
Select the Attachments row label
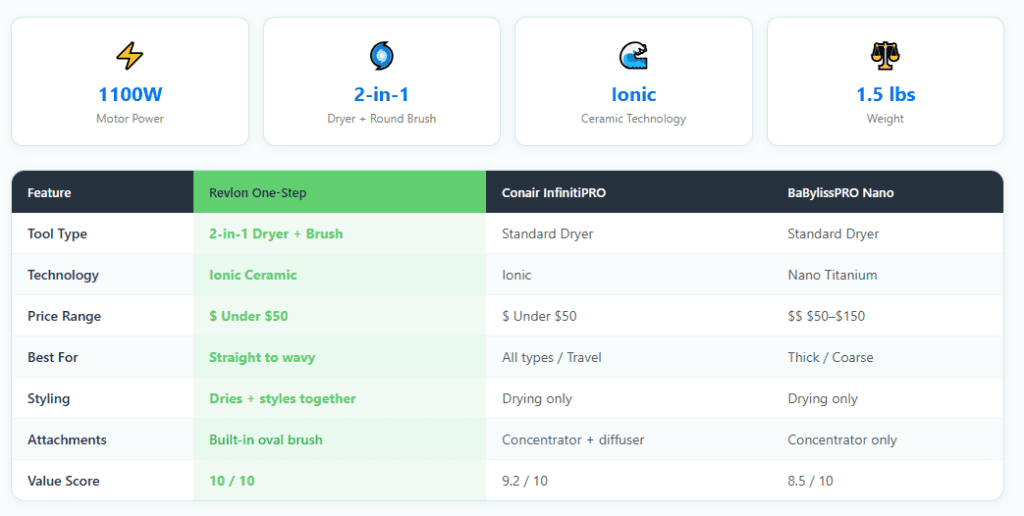point(67,440)
